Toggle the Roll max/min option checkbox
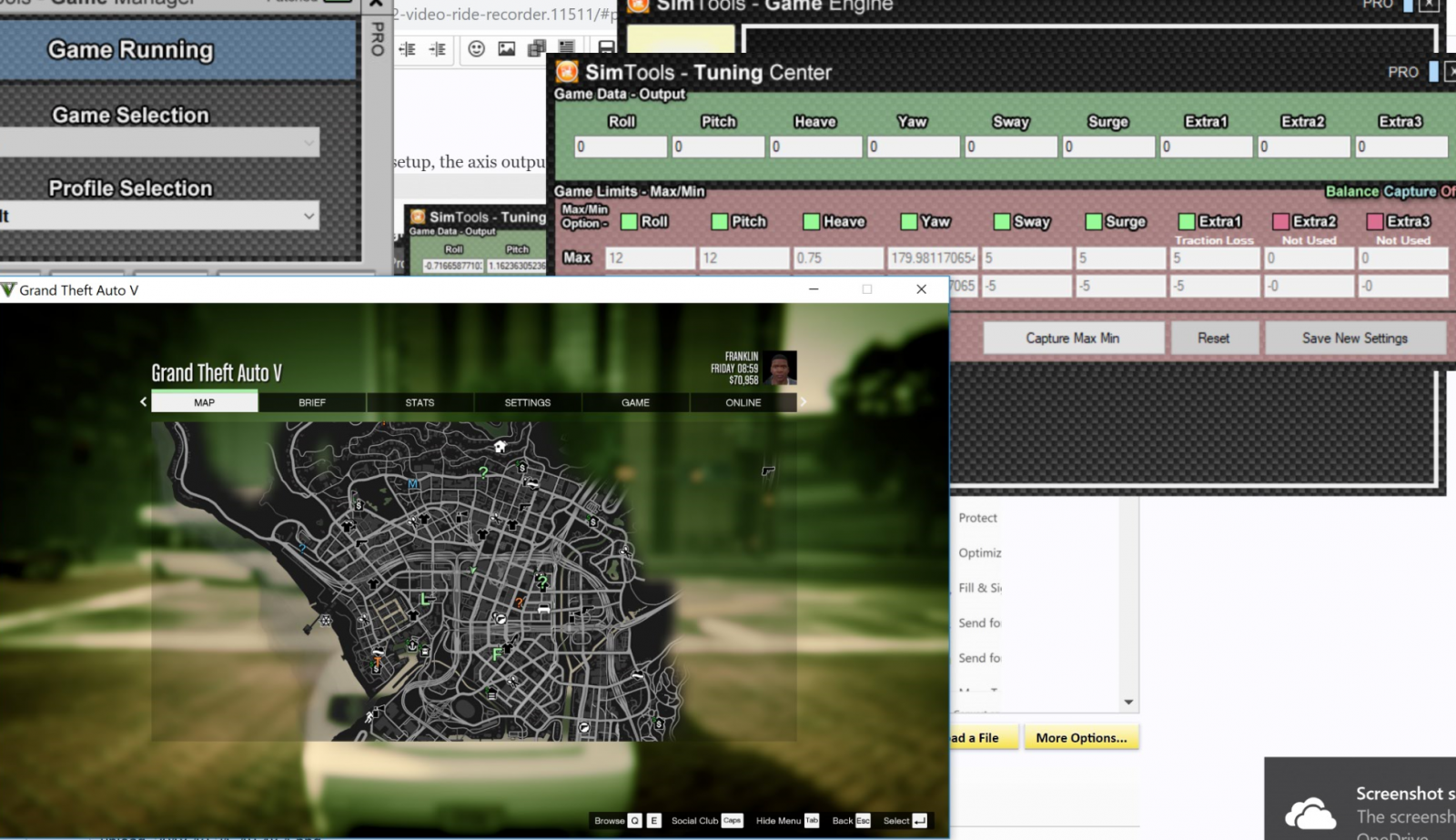Screen dimensions: 1456x840 [x=629, y=222]
